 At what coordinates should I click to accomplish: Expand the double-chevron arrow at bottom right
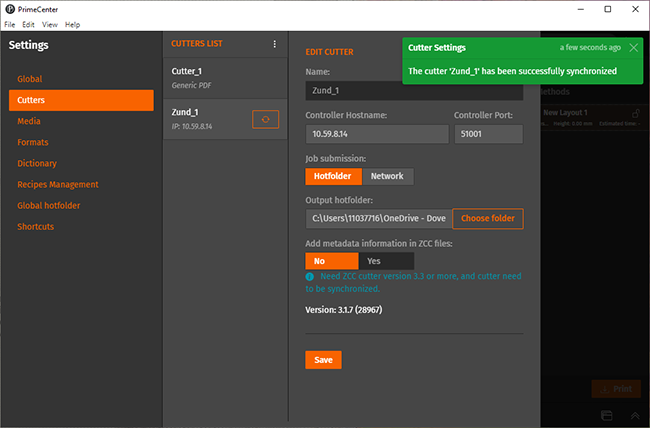633,414
